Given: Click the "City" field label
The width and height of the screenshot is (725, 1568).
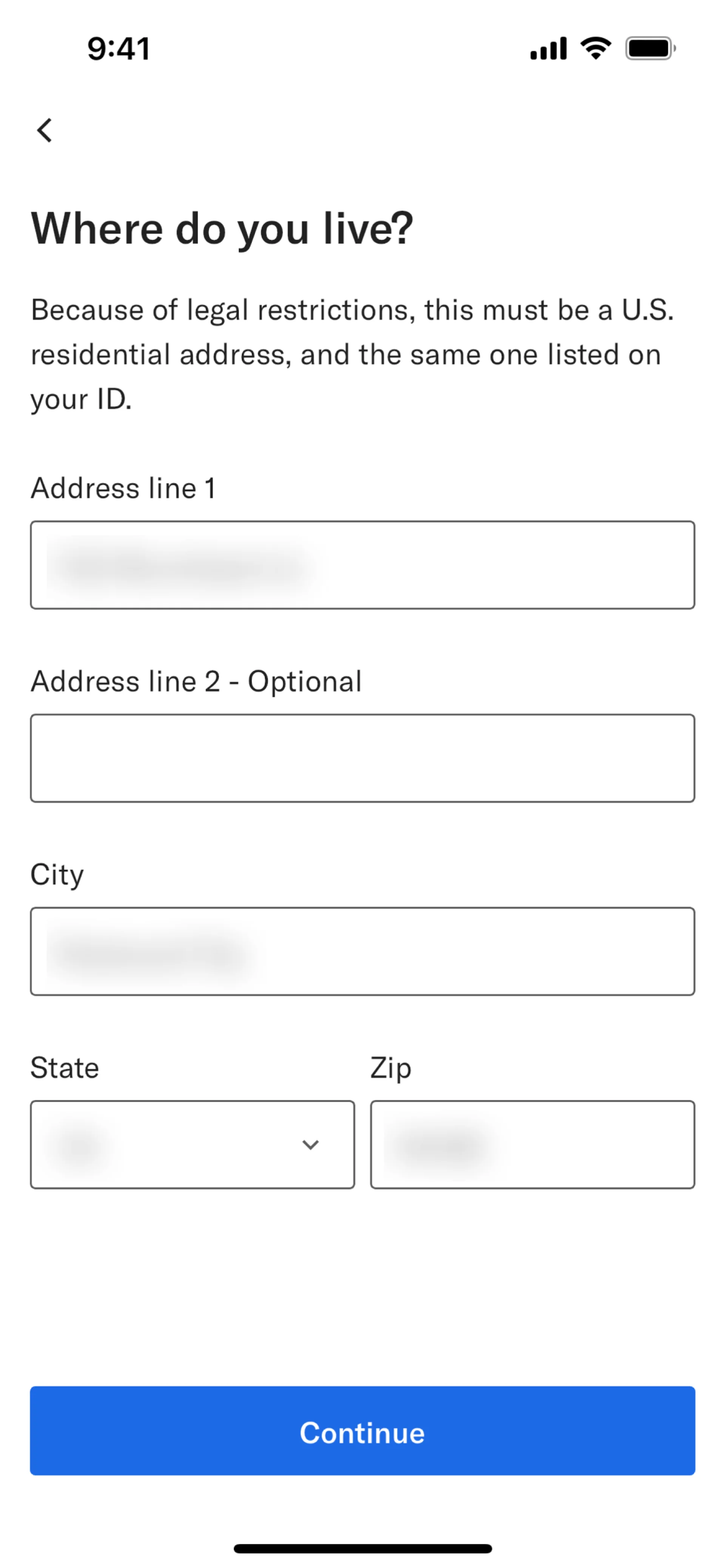Looking at the screenshot, I should point(57,875).
